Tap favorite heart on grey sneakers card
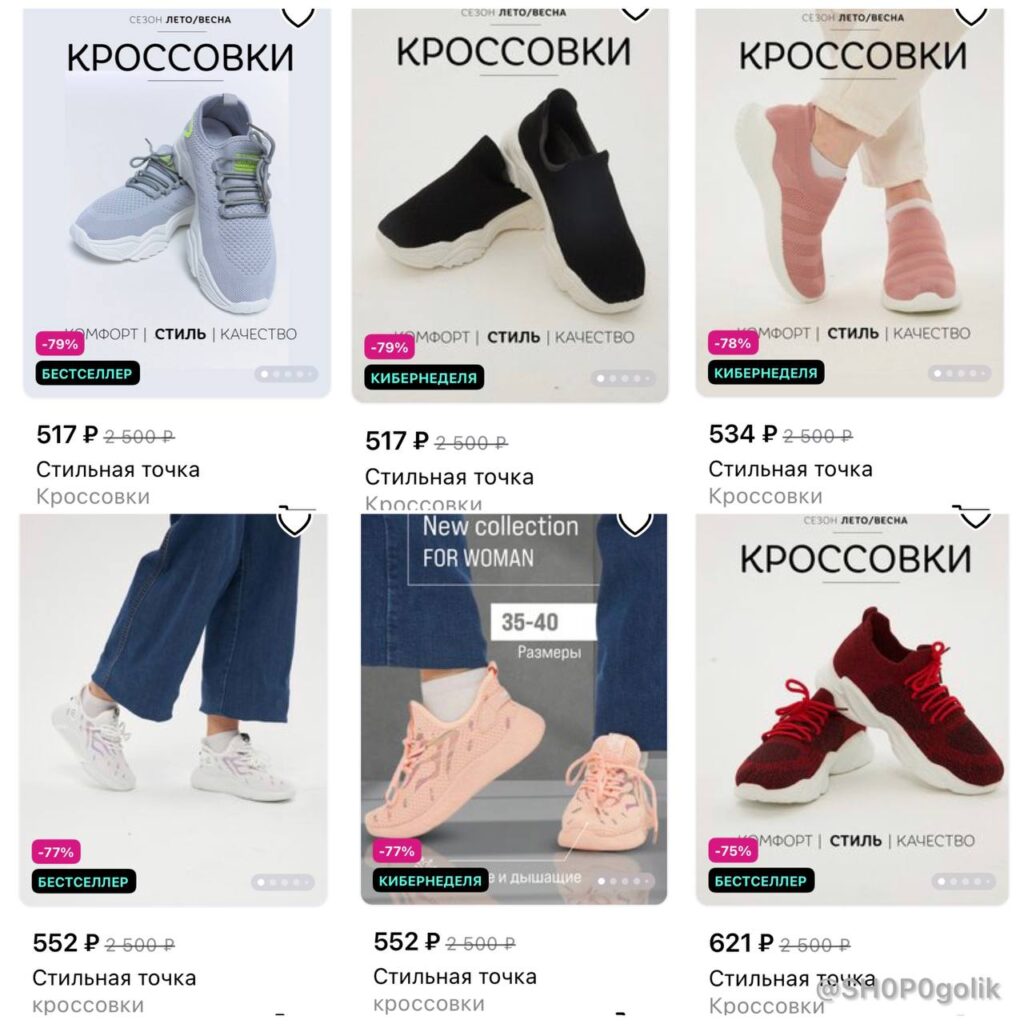This screenshot has height=1024, width=1024. (x=298, y=18)
